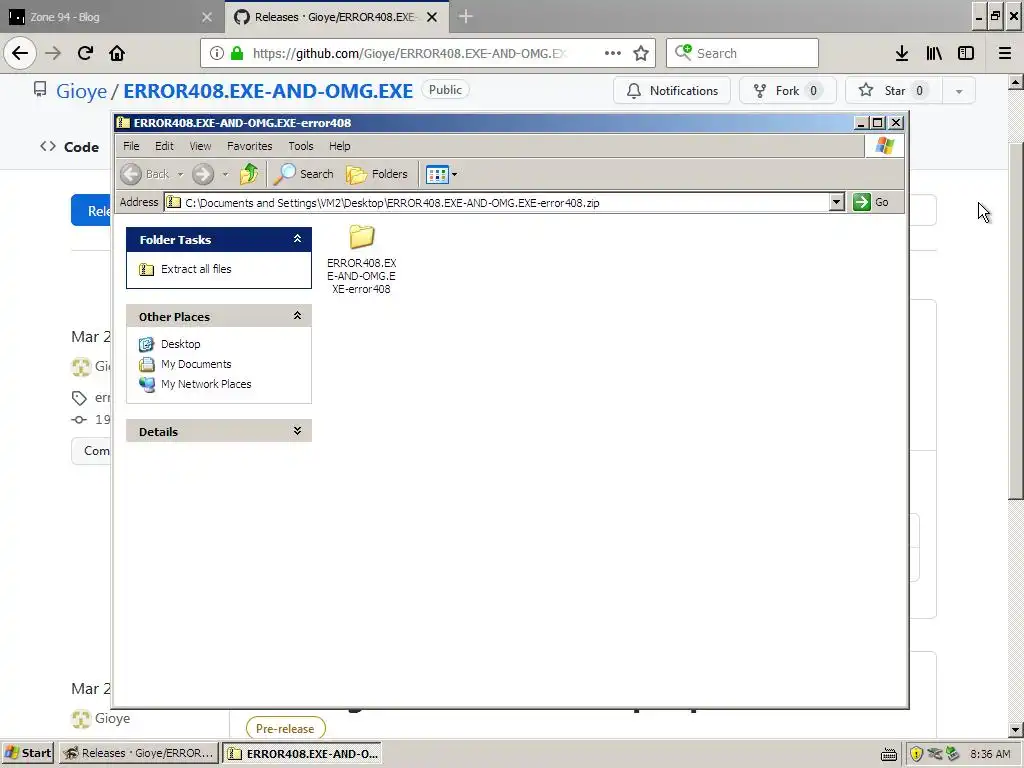This screenshot has width=1024, height=768.
Task: Click Extract all files link
Action: [196, 269]
